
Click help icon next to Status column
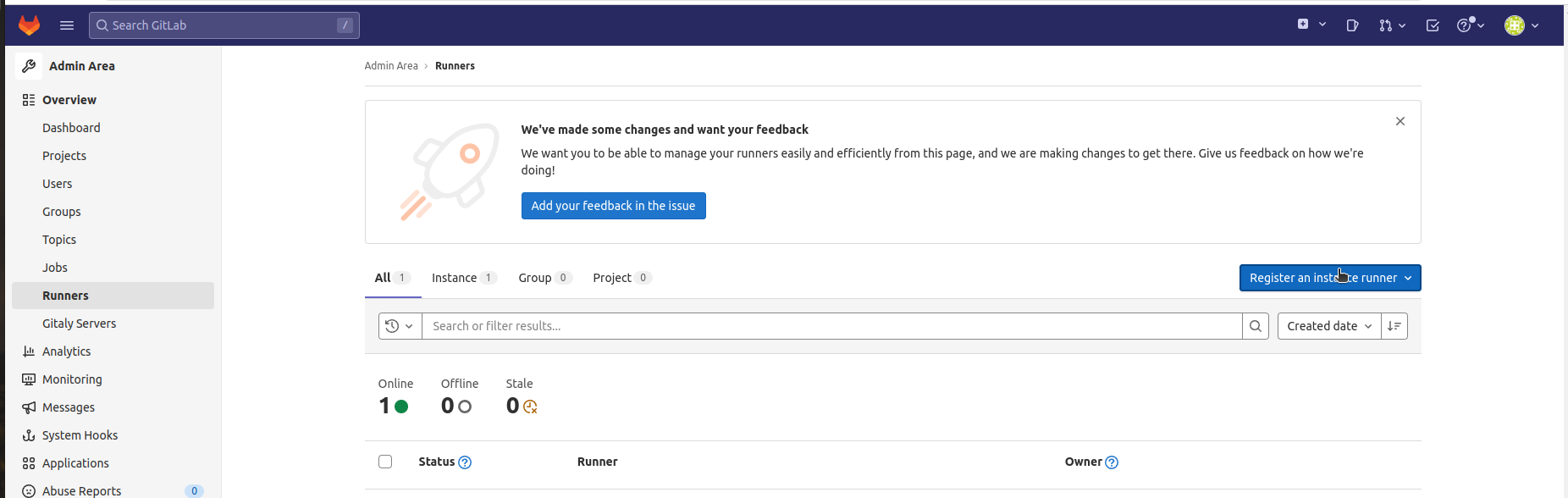click(465, 462)
